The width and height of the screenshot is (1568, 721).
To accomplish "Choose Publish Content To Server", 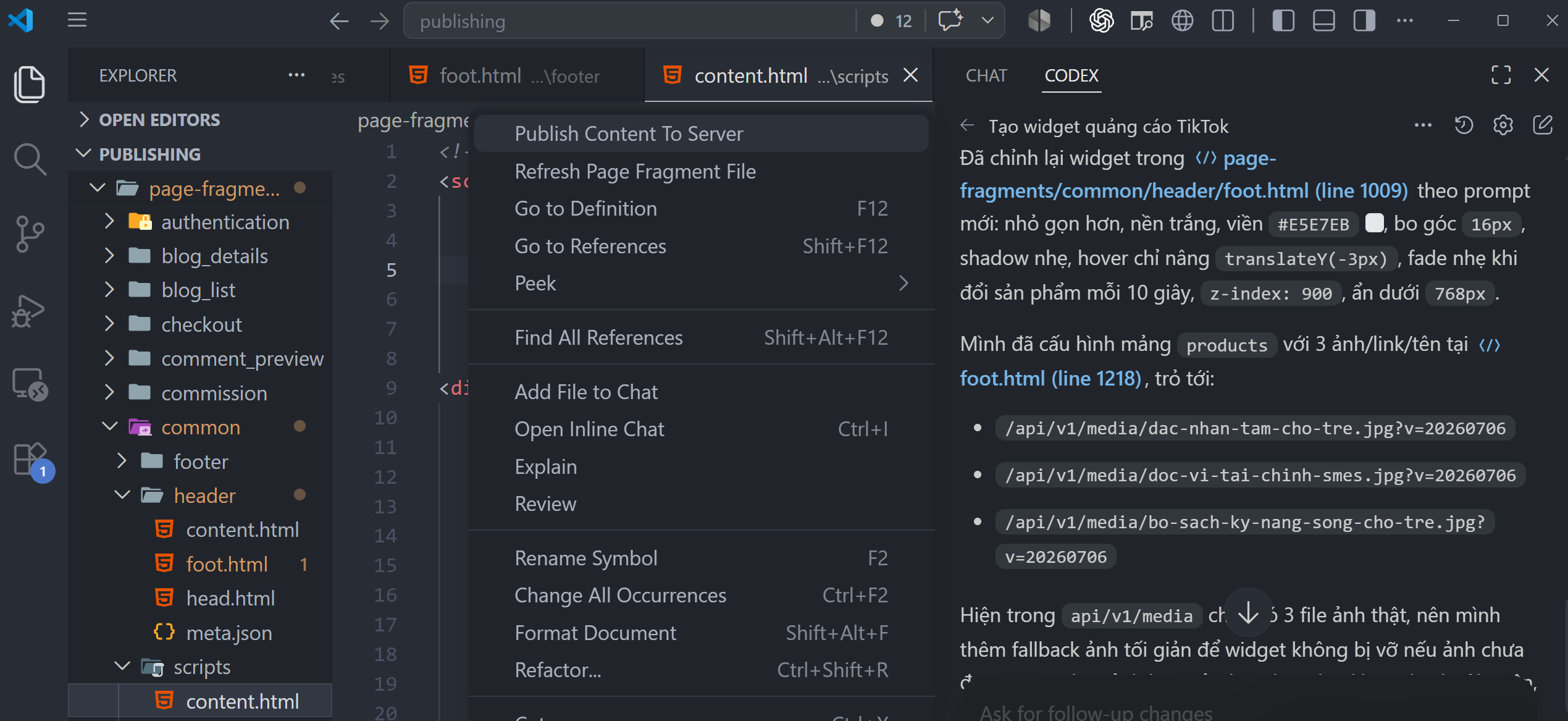I will pos(701,133).
